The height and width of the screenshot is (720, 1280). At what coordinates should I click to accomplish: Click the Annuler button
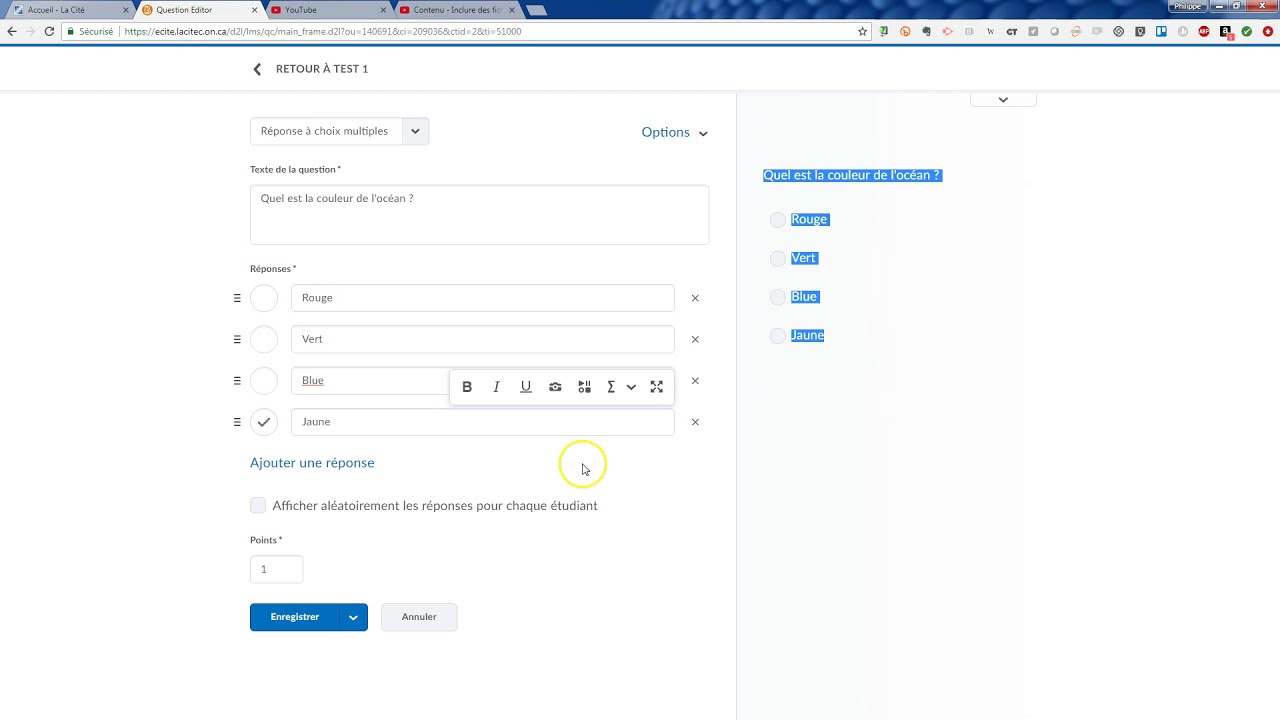pos(419,617)
